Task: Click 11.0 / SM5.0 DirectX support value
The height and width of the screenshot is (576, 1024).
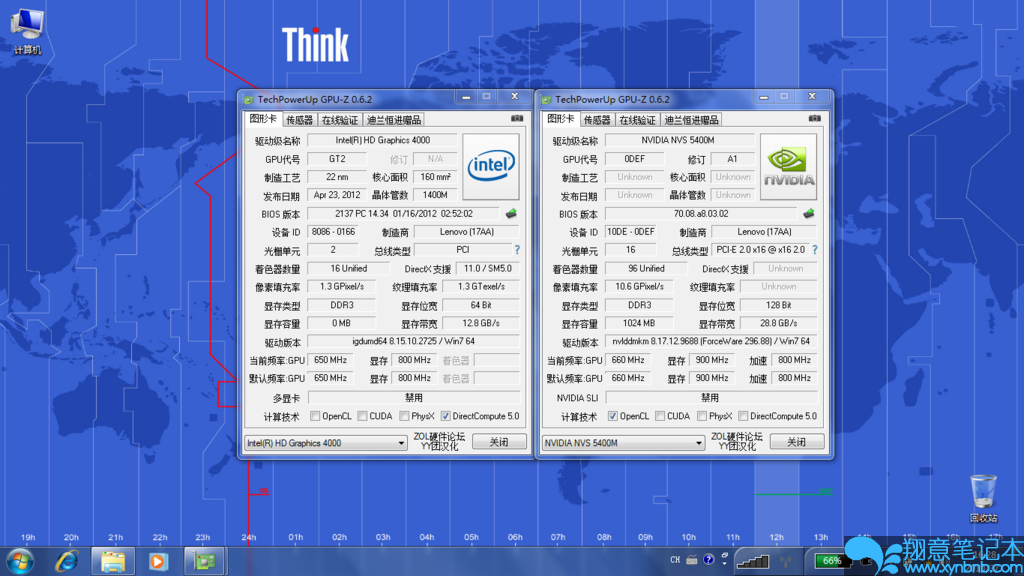Action: point(488,268)
